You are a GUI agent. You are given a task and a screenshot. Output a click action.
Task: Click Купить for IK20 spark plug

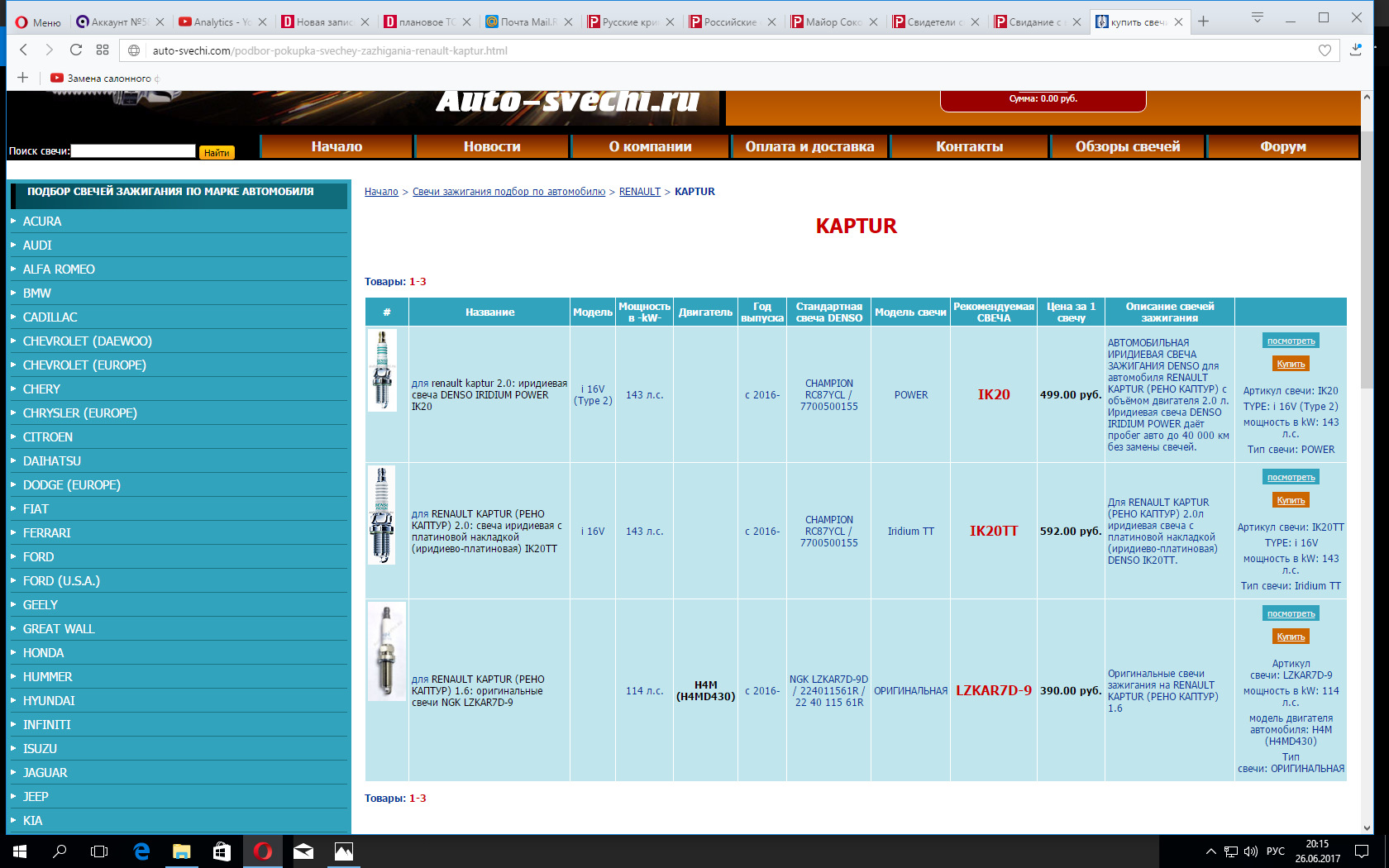tap(1291, 364)
